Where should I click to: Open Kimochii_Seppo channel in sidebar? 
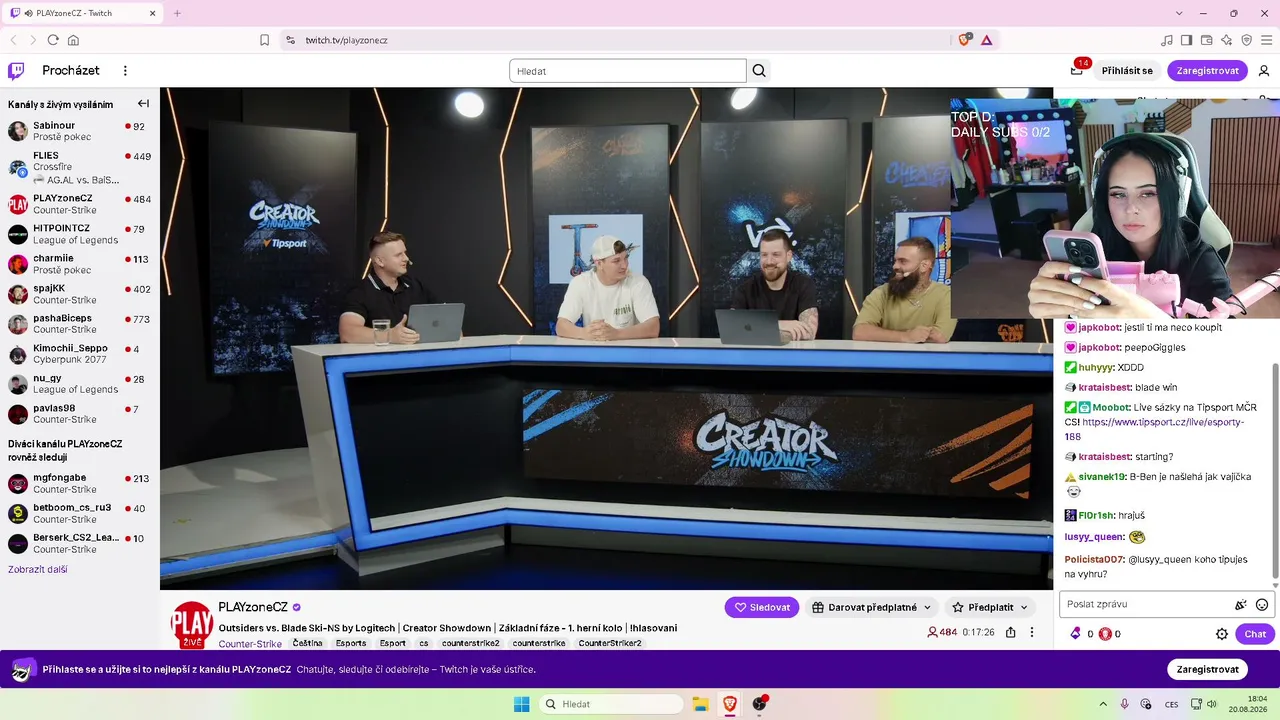tap(80, 354)
